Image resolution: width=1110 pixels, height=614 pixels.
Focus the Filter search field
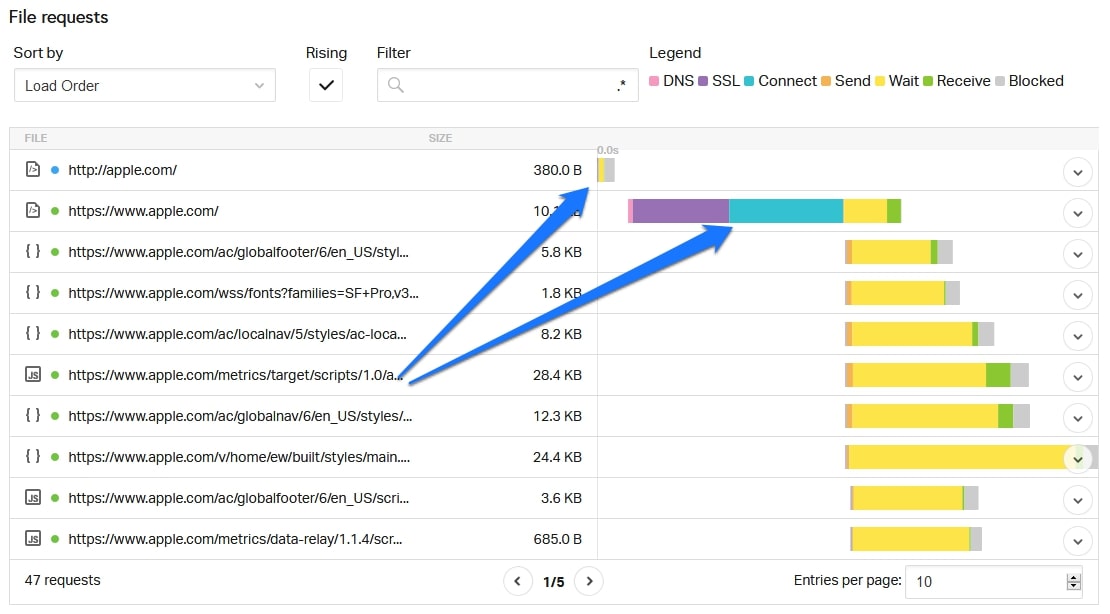508,86
